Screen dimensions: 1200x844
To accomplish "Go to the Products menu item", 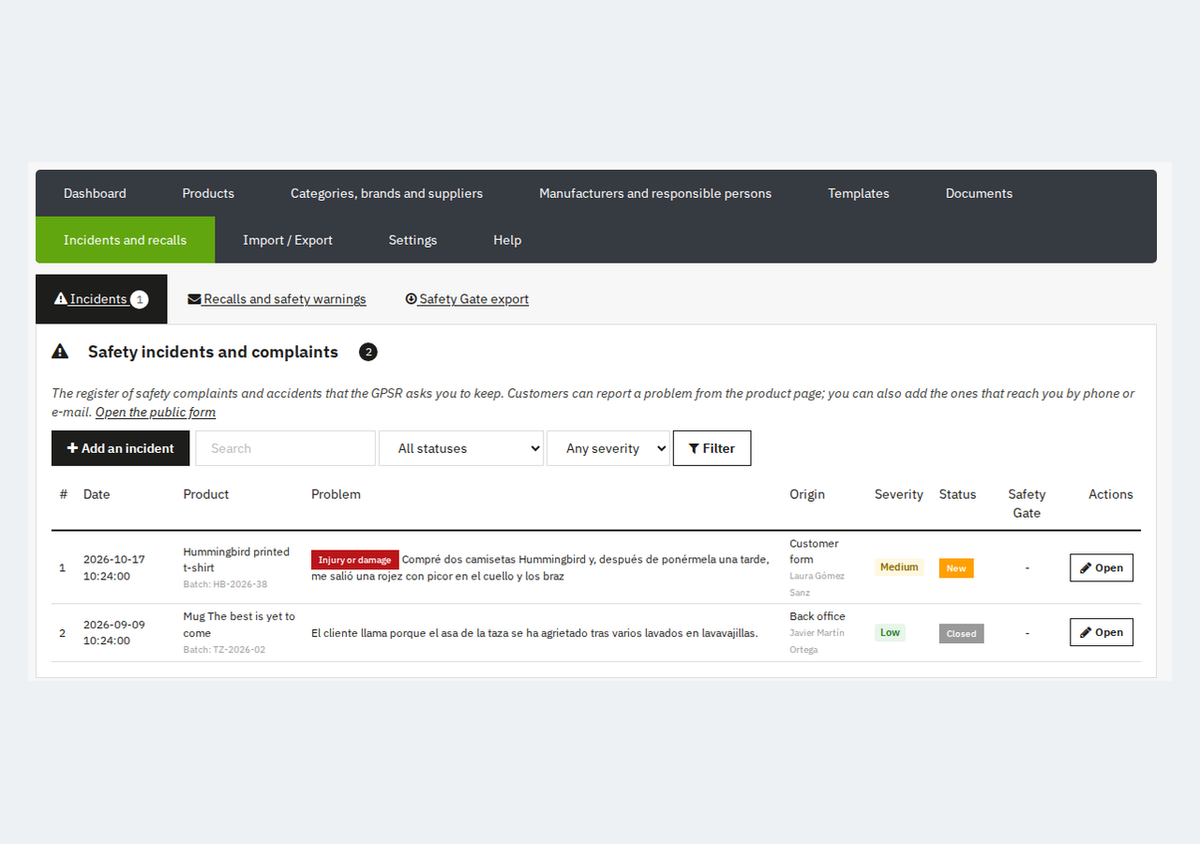I will click(208, 193).
